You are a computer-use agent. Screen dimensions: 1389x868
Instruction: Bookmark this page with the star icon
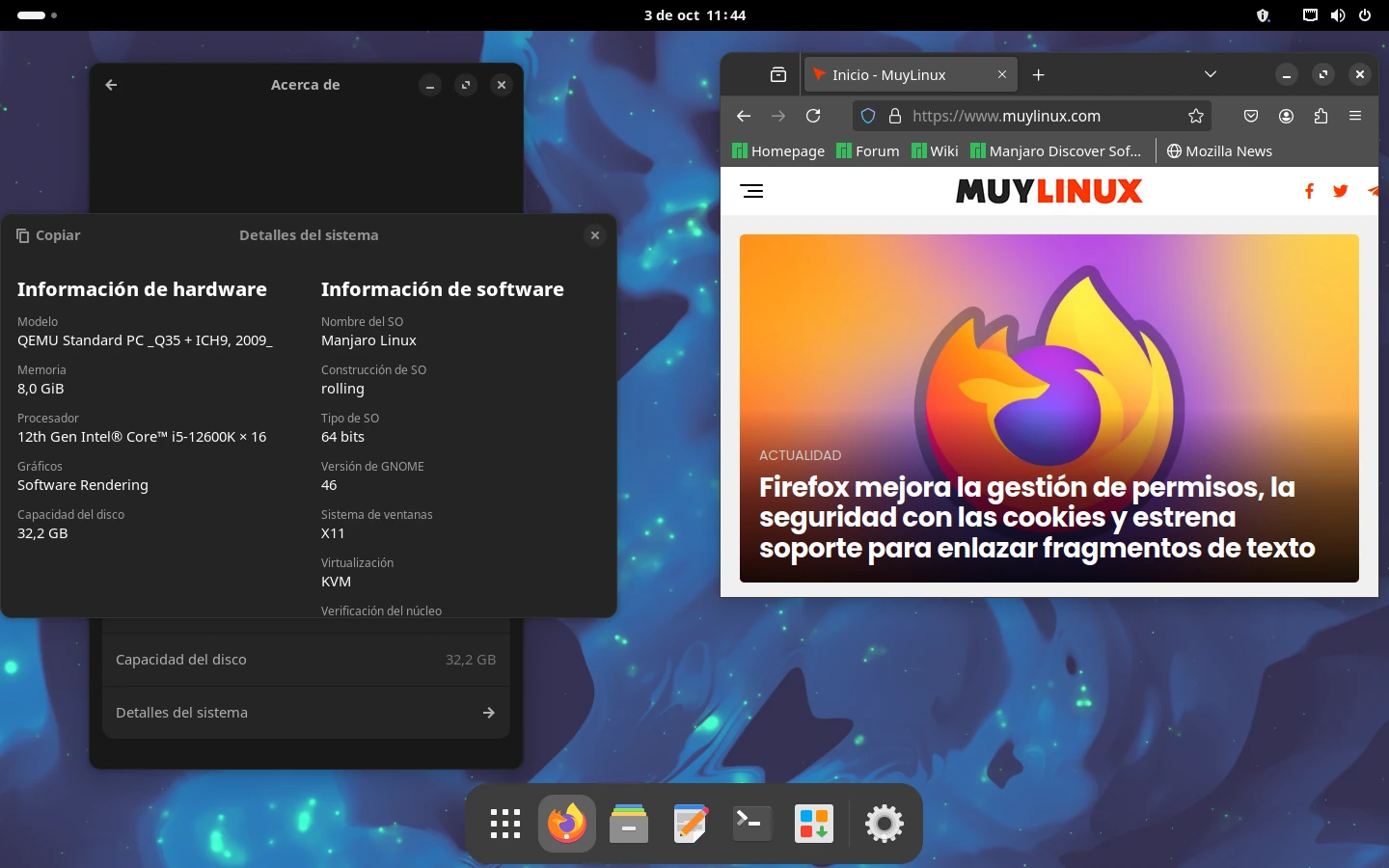1196,116
